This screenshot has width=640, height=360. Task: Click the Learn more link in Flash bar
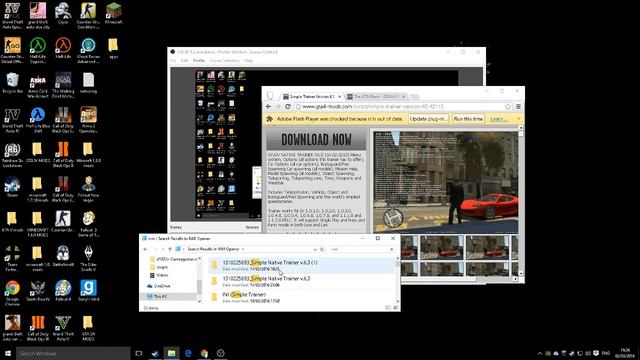(499, 119)
